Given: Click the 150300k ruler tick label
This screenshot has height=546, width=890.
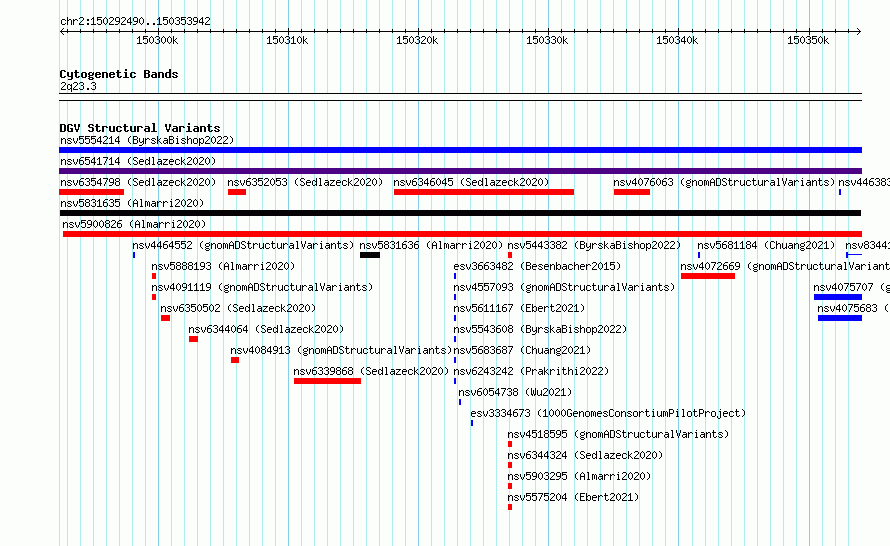Looking at the screenshot, I should point(157,40).
